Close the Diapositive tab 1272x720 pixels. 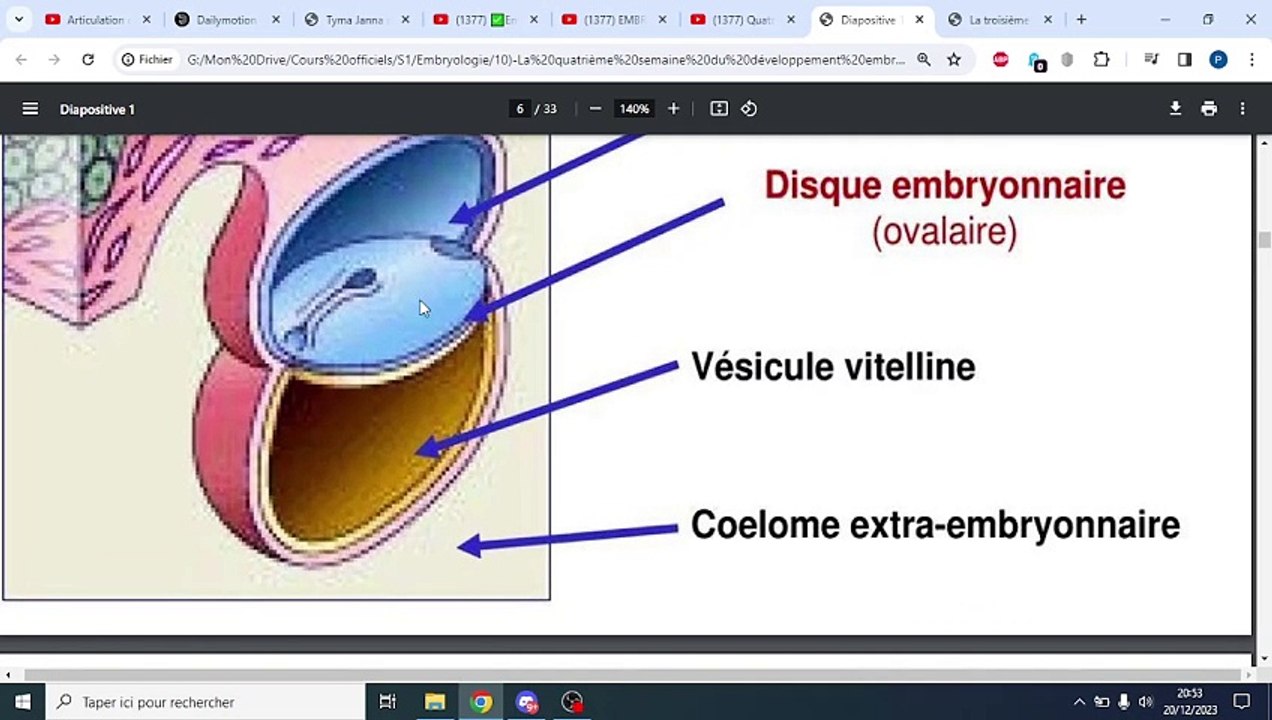919,19
